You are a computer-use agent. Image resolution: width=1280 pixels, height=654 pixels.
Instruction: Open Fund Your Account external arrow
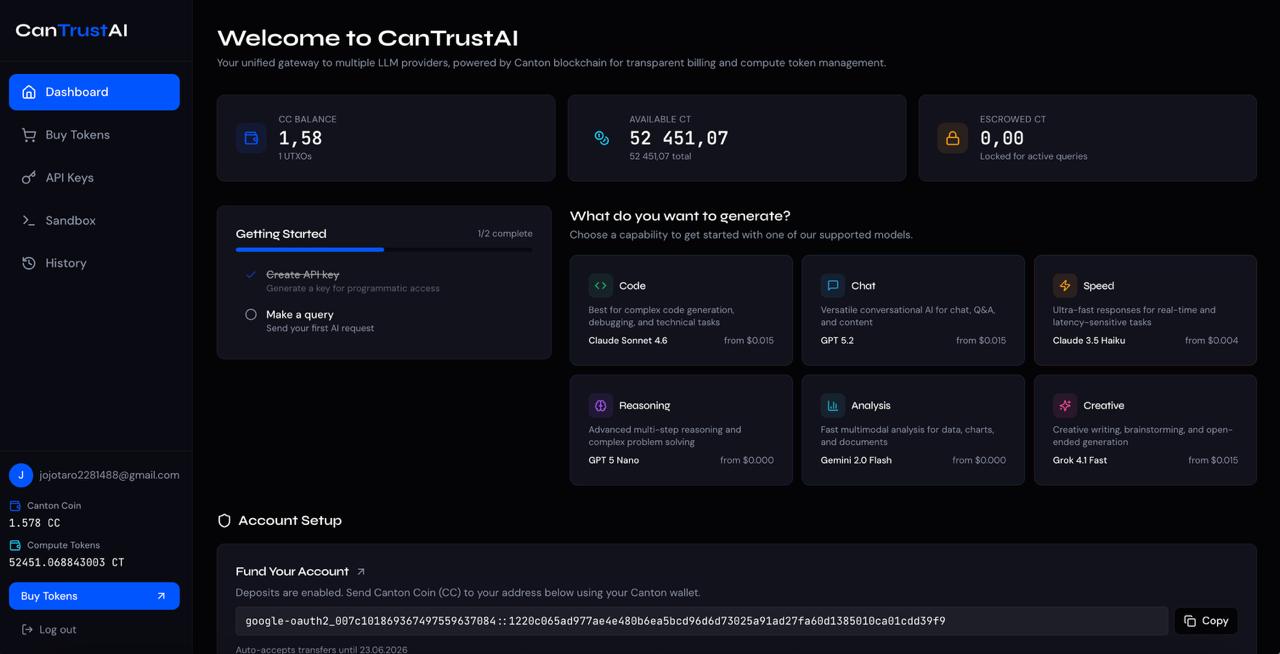[x=361, y=572]
